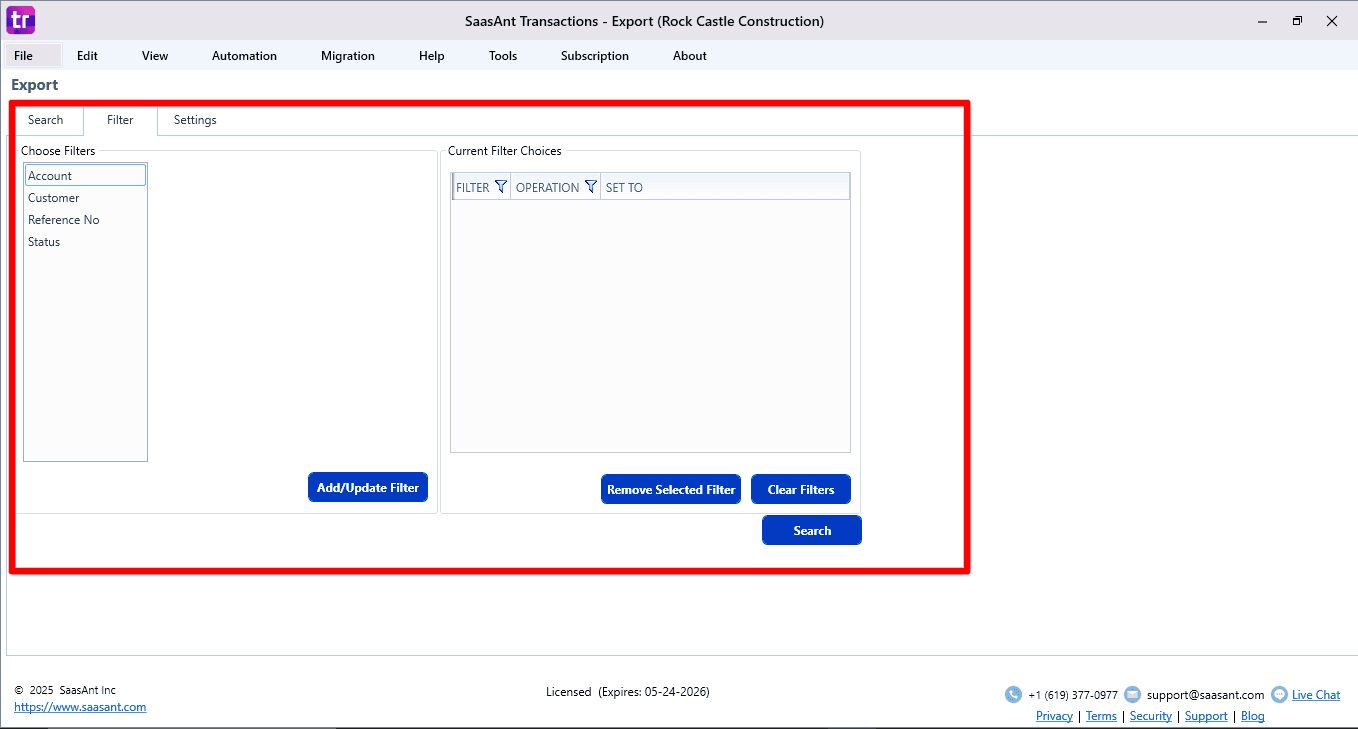Click the phone icon in the footer
This screenshot has width=1358, height=729.
pyautogui.click(x=1012, y=694)
